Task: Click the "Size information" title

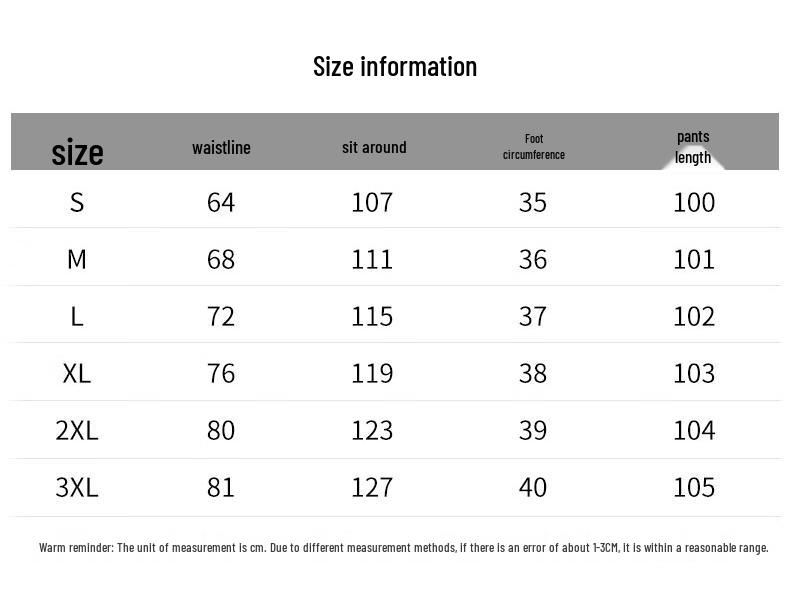Action: [x=394, y=67]
